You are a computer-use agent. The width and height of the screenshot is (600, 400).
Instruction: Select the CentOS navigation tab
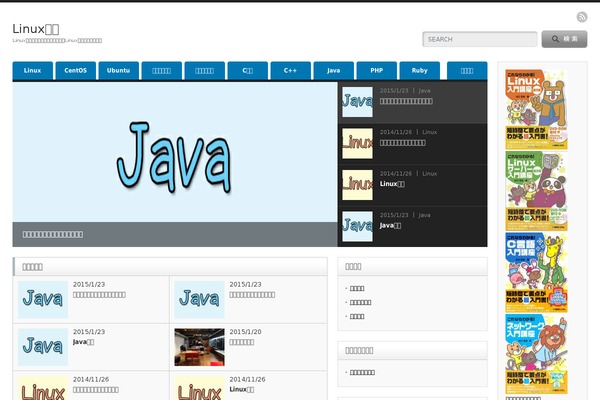click(75, 70)
